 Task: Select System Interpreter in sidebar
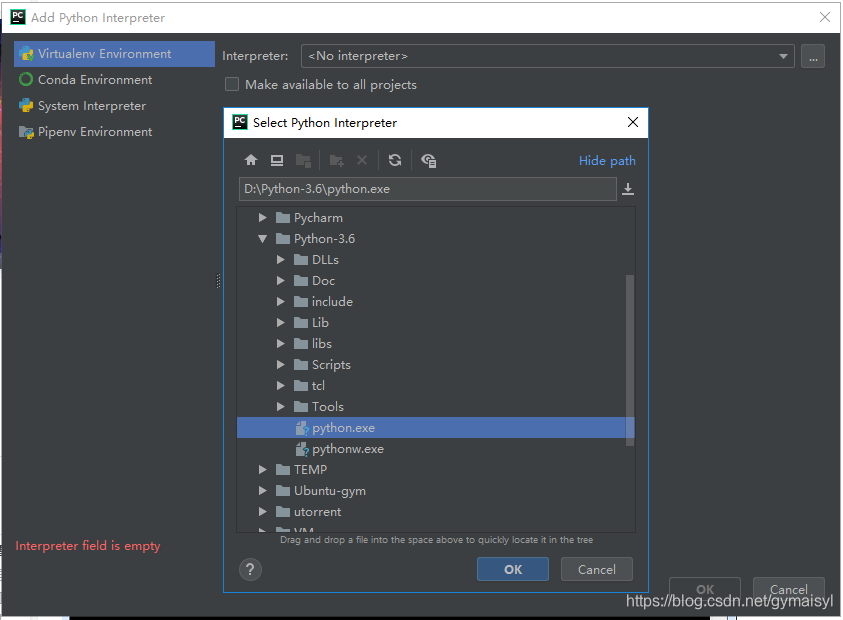point(114,105)
